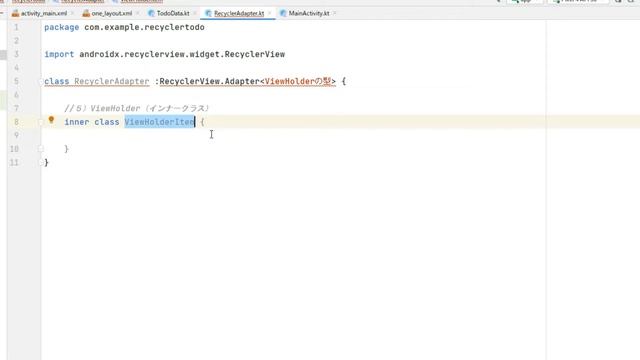Image resolution: width=640 pixels, height=360 pixels.
Task: Collapse the inner class fold marker on line 8
Action: click(40, 122)
